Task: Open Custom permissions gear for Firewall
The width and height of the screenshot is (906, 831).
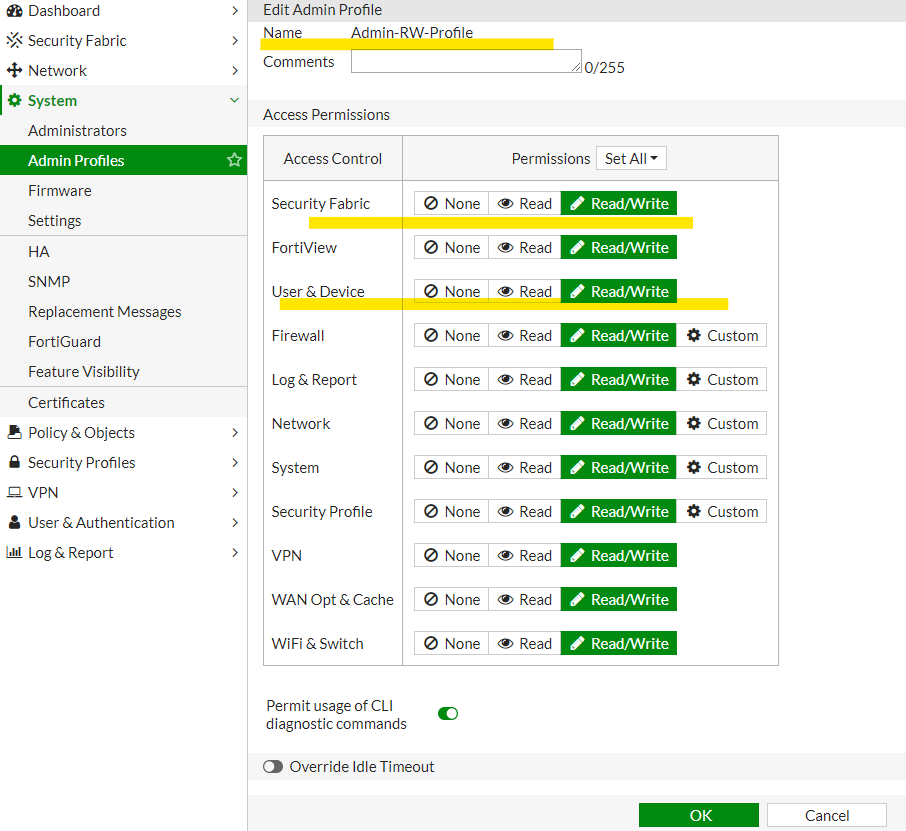Action: coord(722,335)
